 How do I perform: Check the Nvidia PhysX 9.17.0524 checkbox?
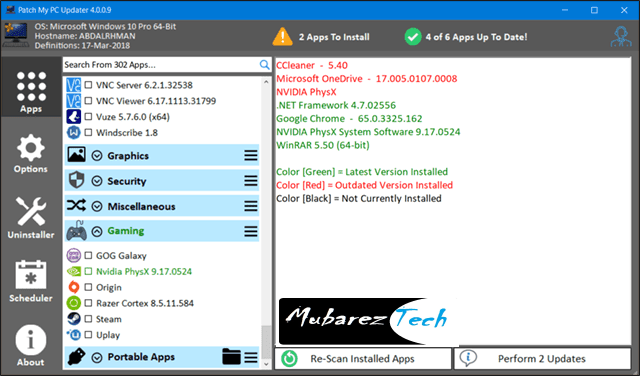click(88, 271)
